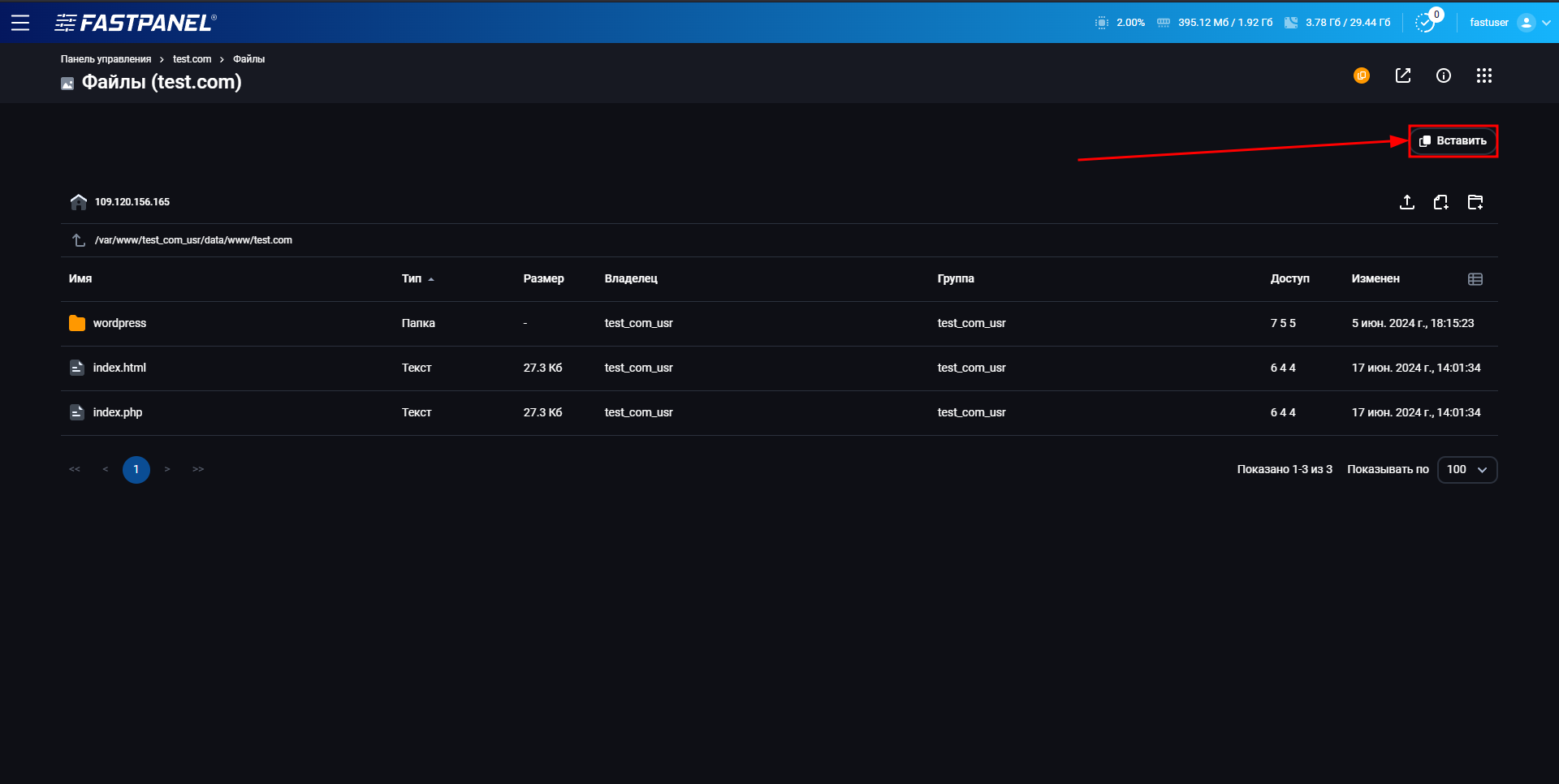1559x784 pixels.
Task: Go to Панель управления breadcrumb
Action: (106, 59)
